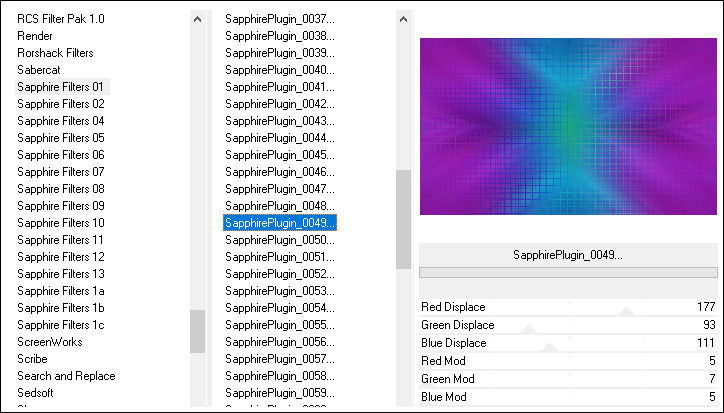The width and height of the screenshot is (724, 413).
Task: Click the highlighted SapphirePlugin_0049 list entry
Action: tap(280, 223)
